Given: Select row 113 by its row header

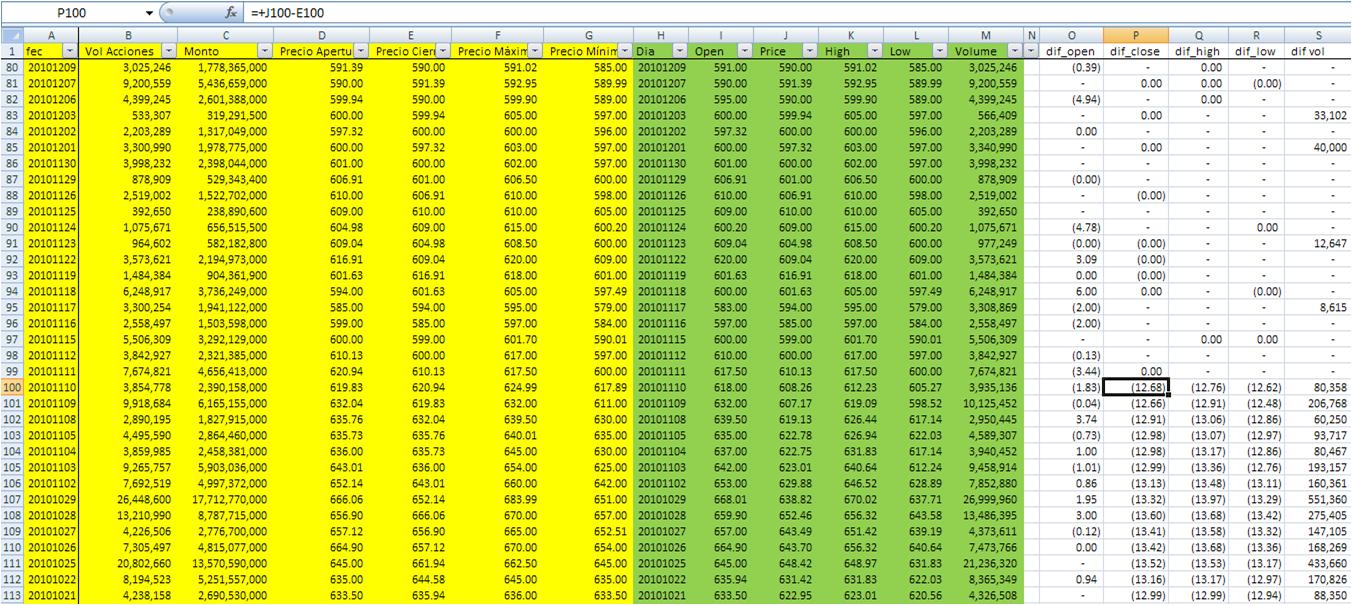Looking at the screenshot, I should 12,595.
